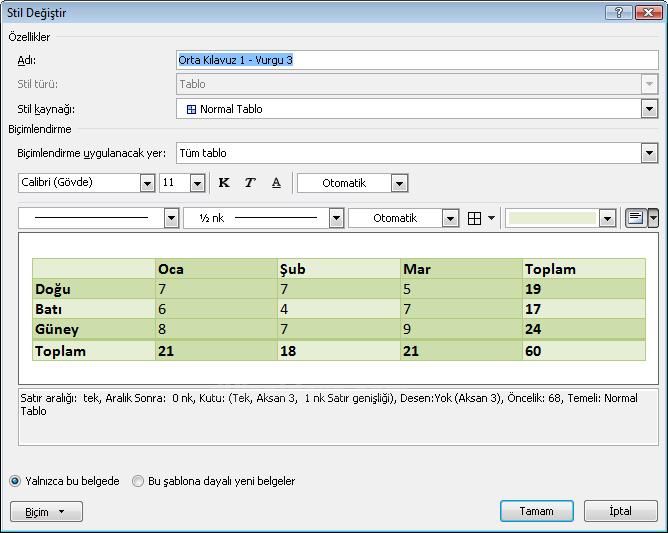This screenshot has width=668, height=533.
Task: Click the Batı row label in preview
Action: [x=49, y=309]
